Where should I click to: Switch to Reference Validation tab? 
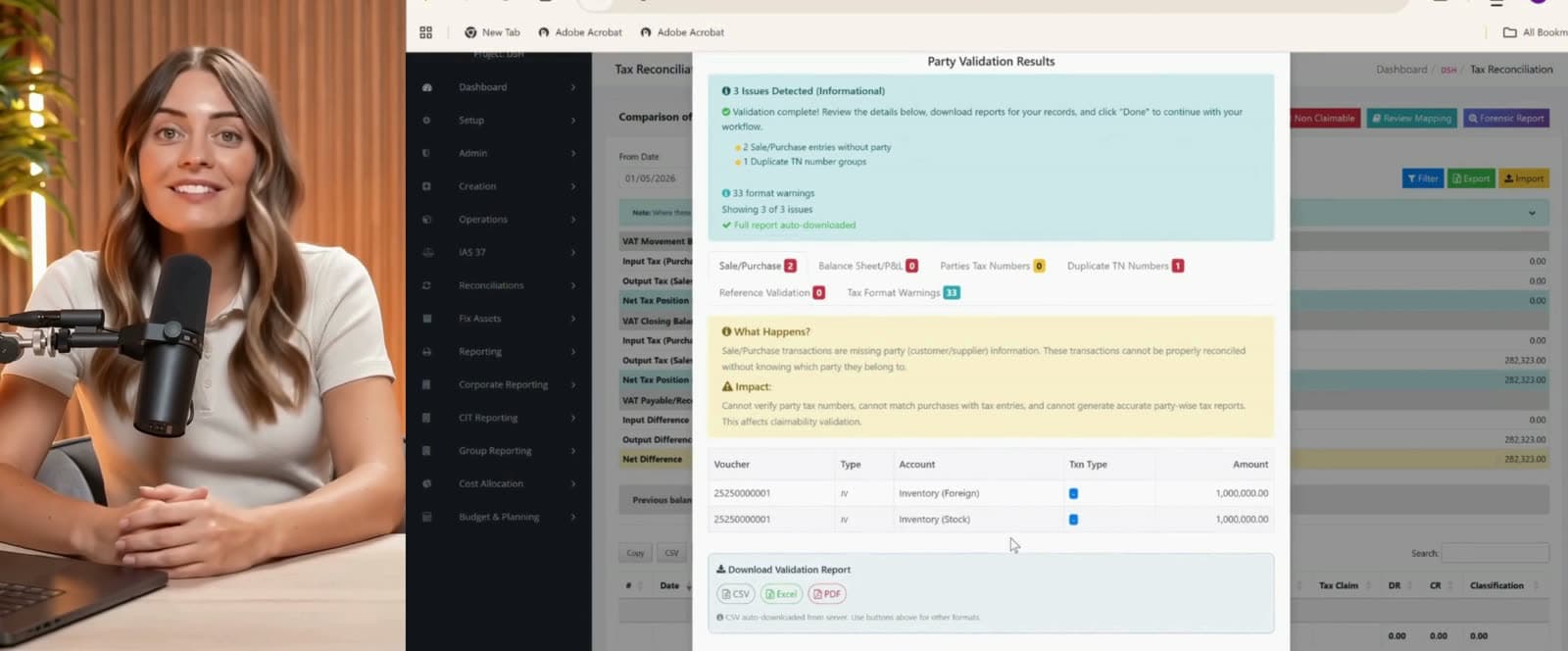771,293
